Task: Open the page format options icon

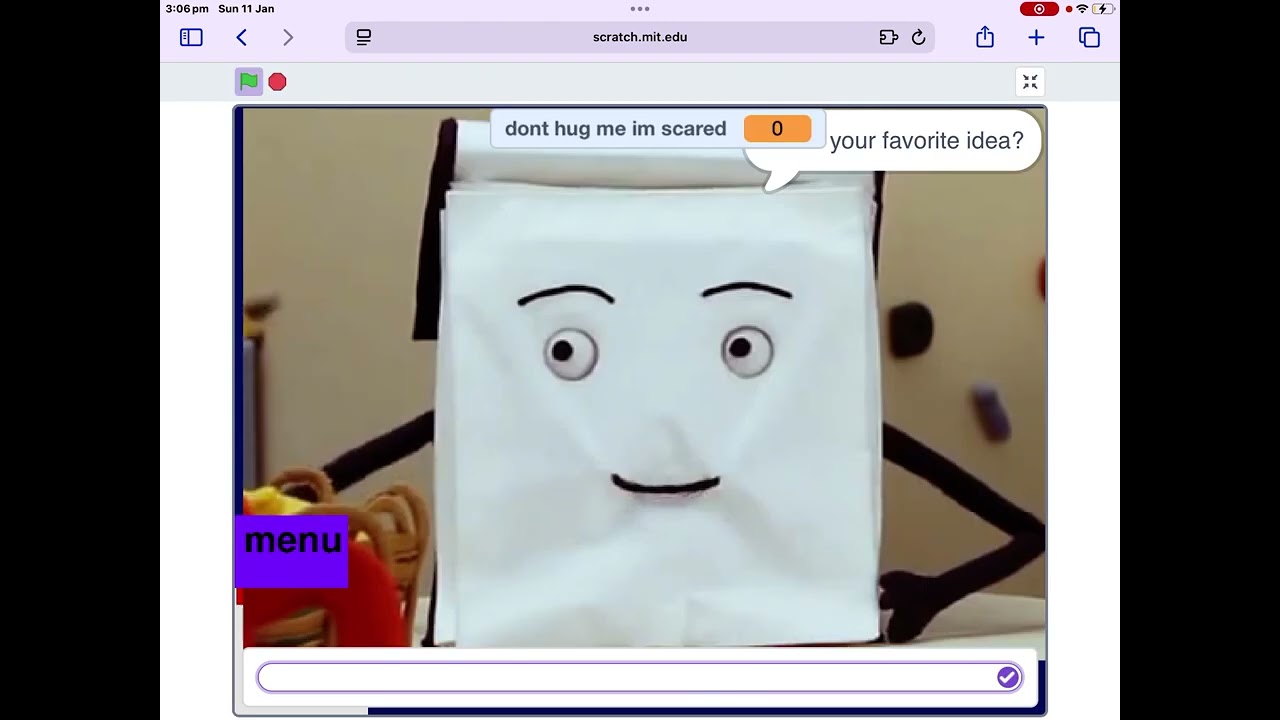Action: pos(364,38)
